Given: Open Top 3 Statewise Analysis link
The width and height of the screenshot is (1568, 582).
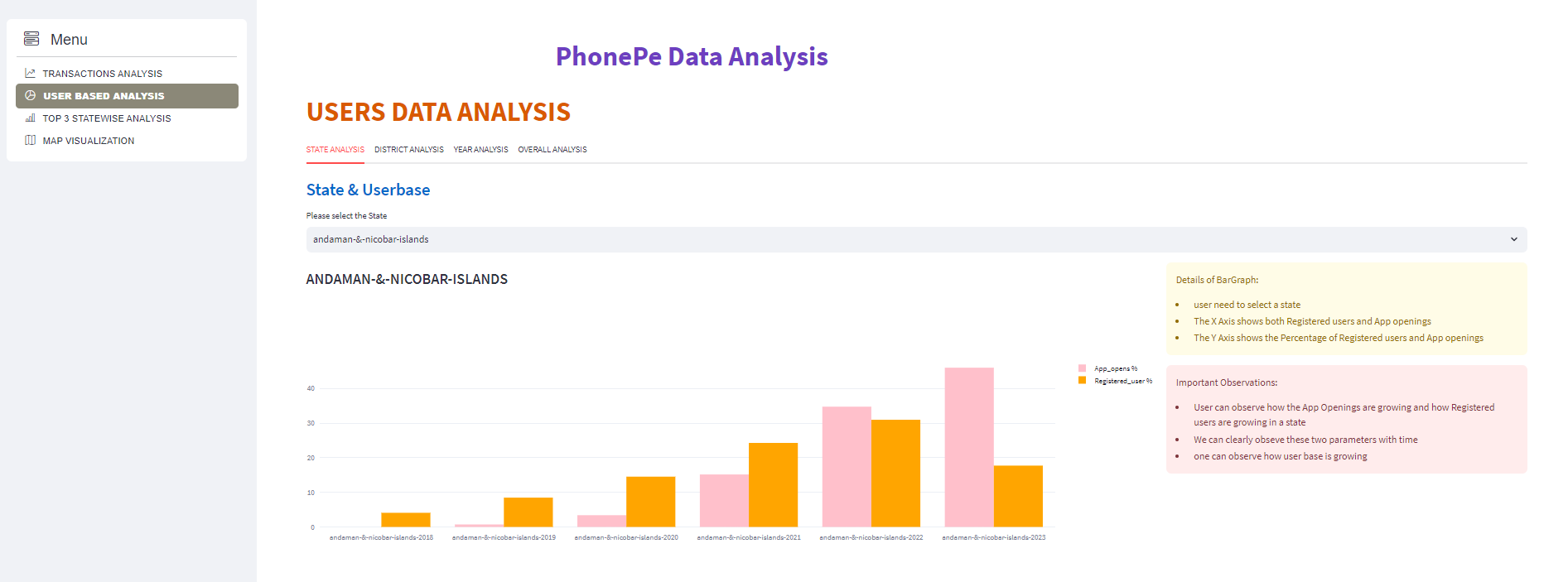Looking at the screenshot, I should point(105,118).
